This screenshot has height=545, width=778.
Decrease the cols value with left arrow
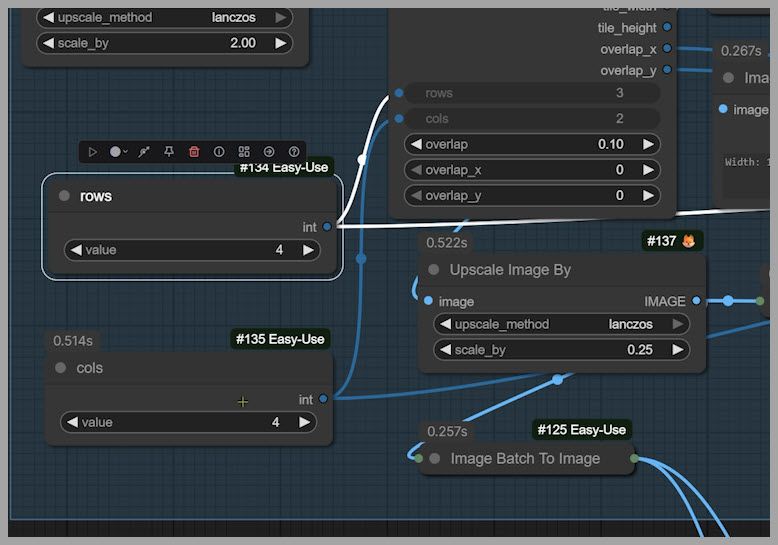coord(72,422)
